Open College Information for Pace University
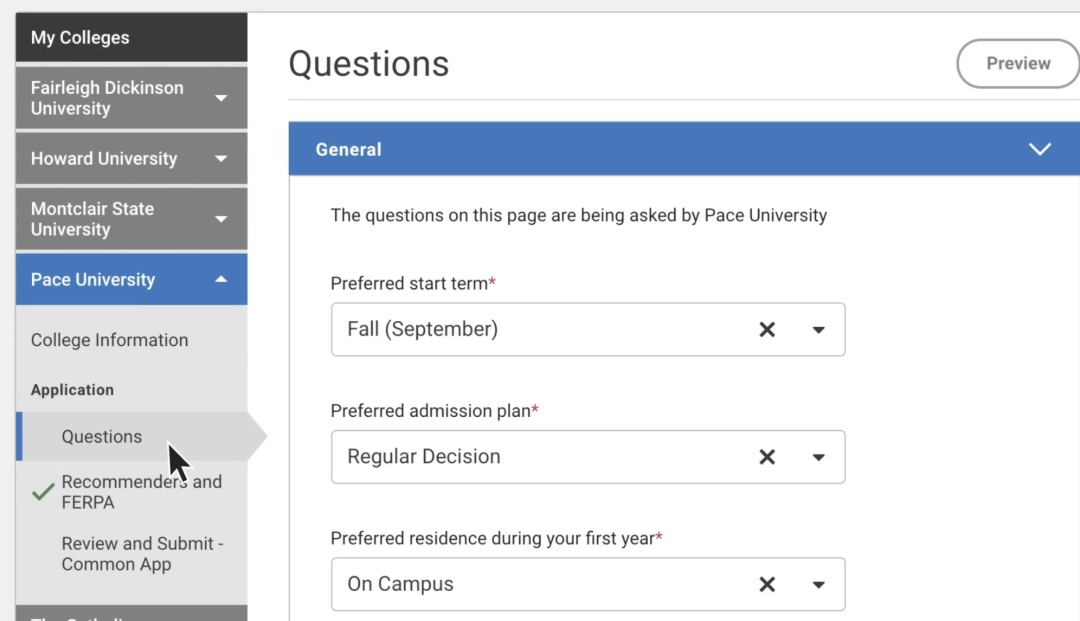This screenshot has width=1080, height=621. pyautogui.click(x=110, y=340)
